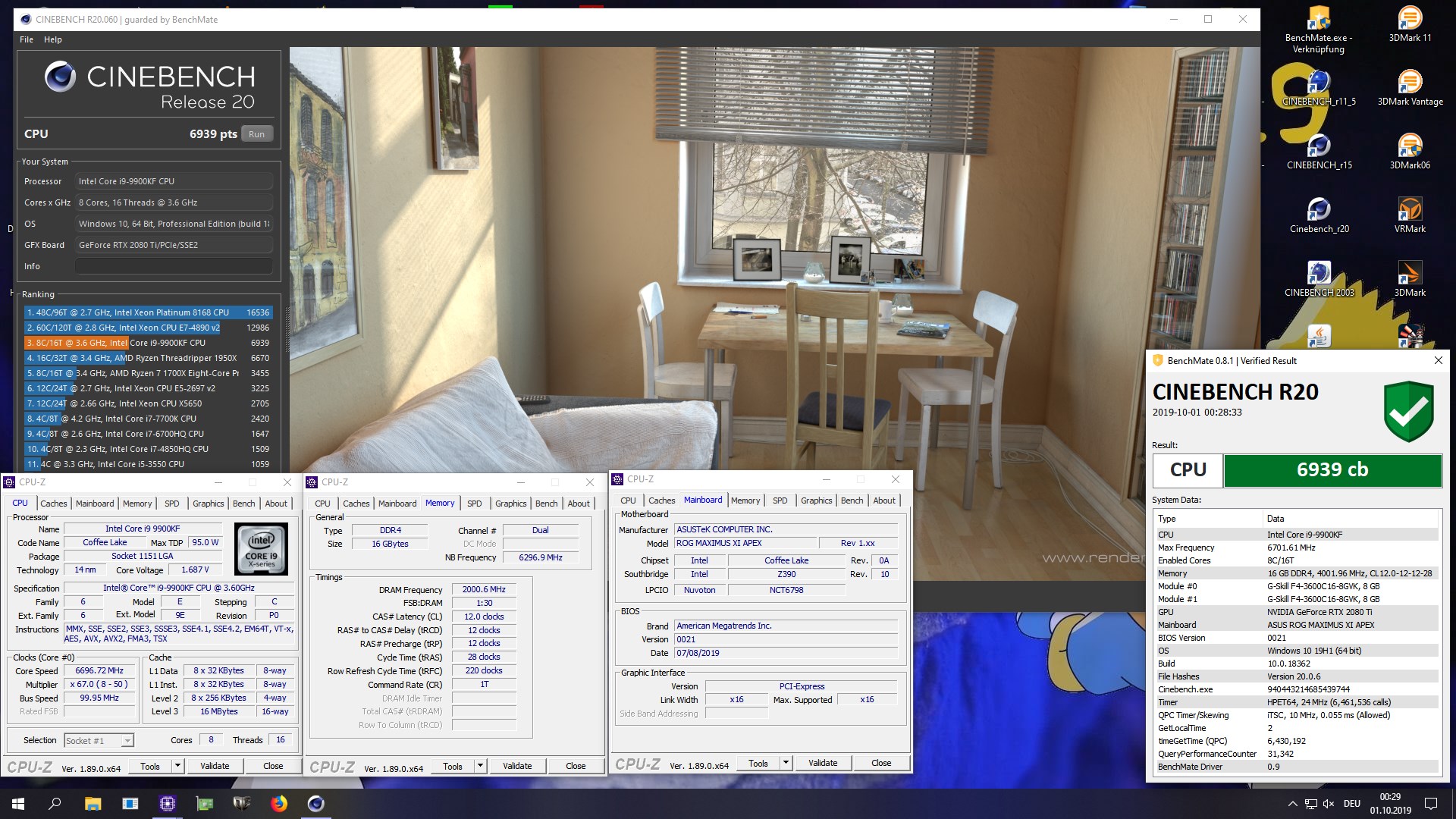Click Tools button in Mainboard CPU-Z window
The image size is (1456, 819).
758,763
